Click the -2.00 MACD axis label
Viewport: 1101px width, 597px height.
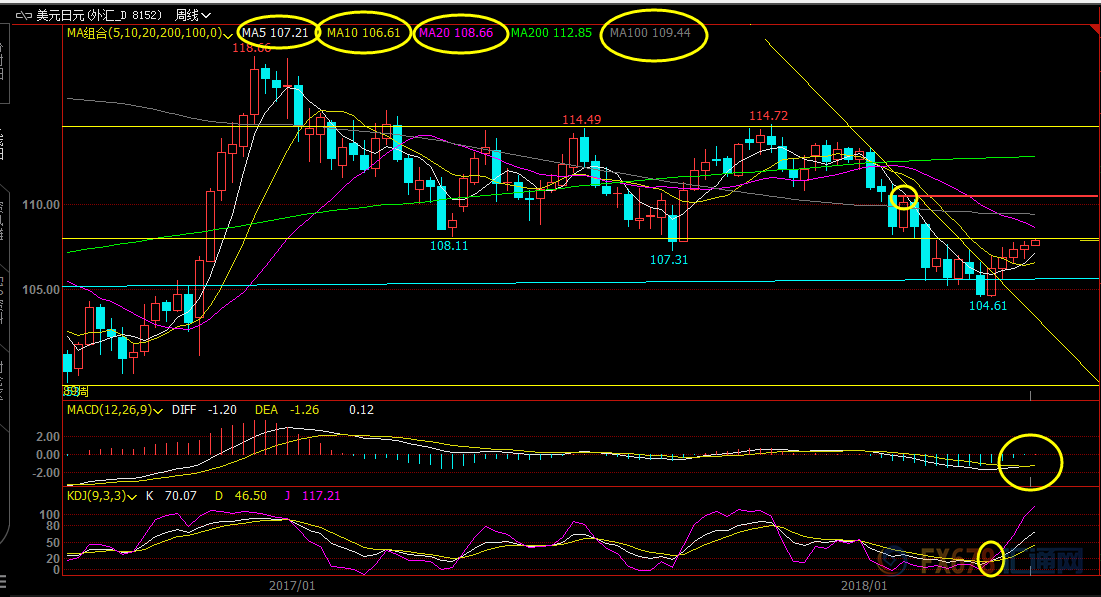pos(45,473)
